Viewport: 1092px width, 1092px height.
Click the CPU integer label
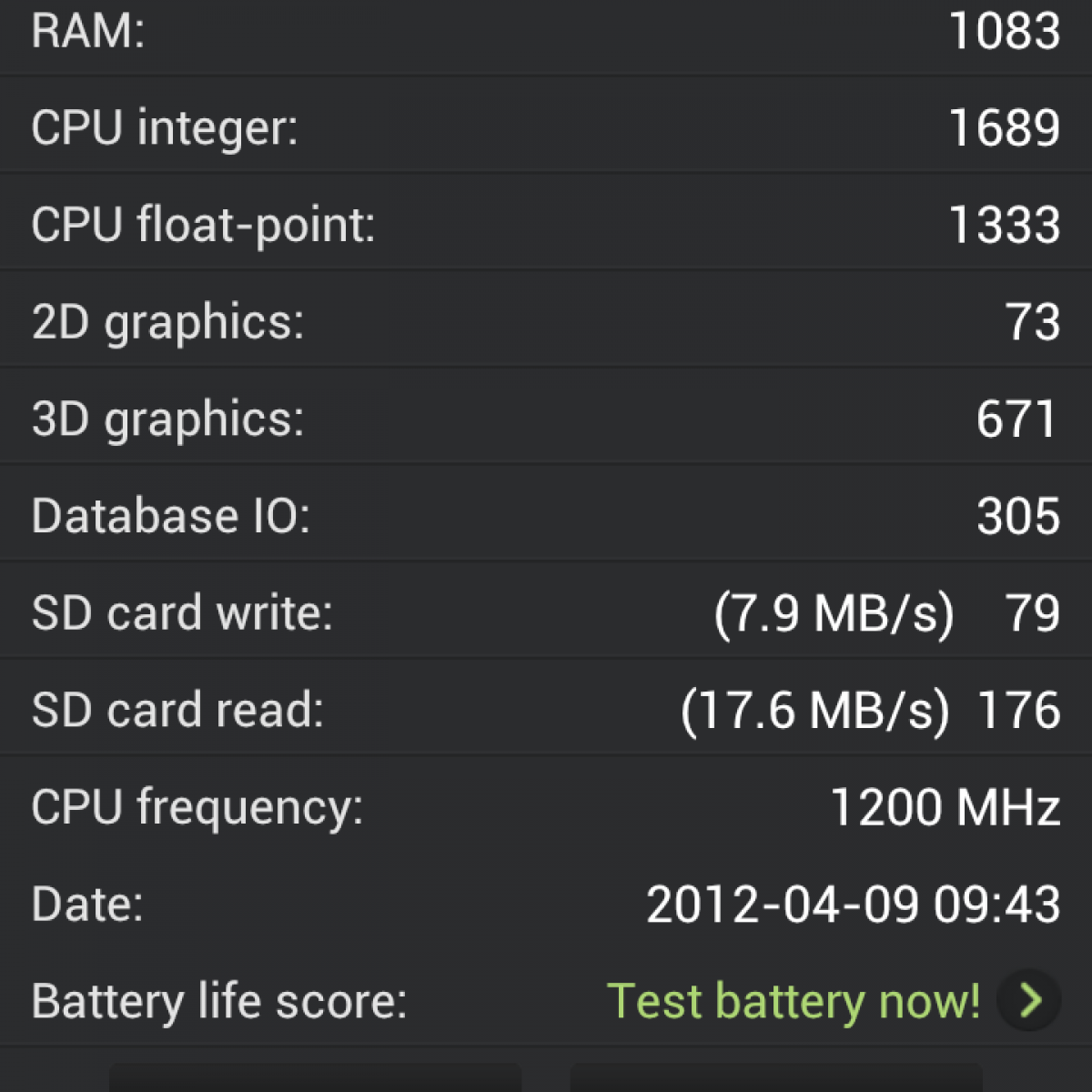pos(165,127)
